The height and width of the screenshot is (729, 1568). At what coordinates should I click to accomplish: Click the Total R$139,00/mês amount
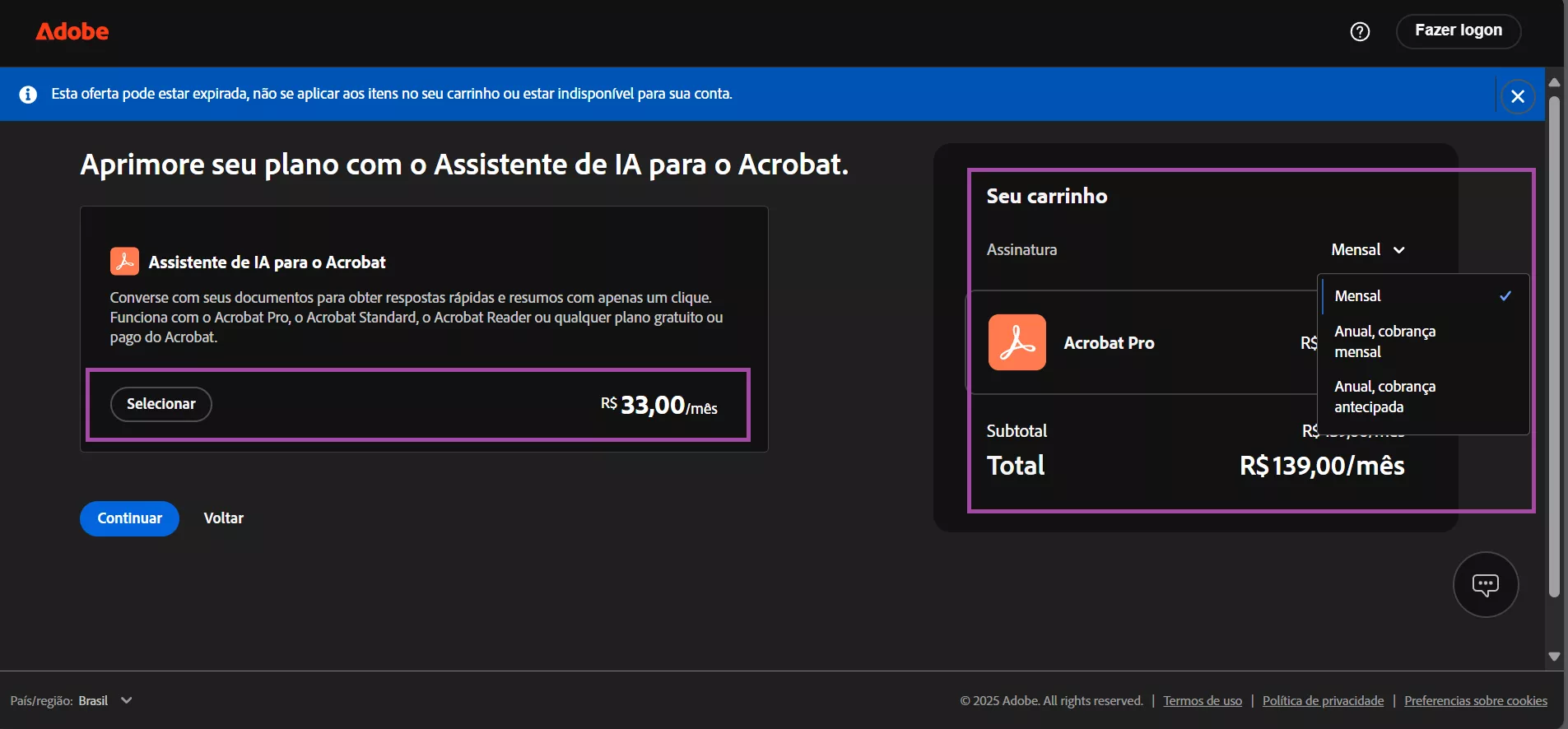pyautogui.click(x=1322, y=466)
